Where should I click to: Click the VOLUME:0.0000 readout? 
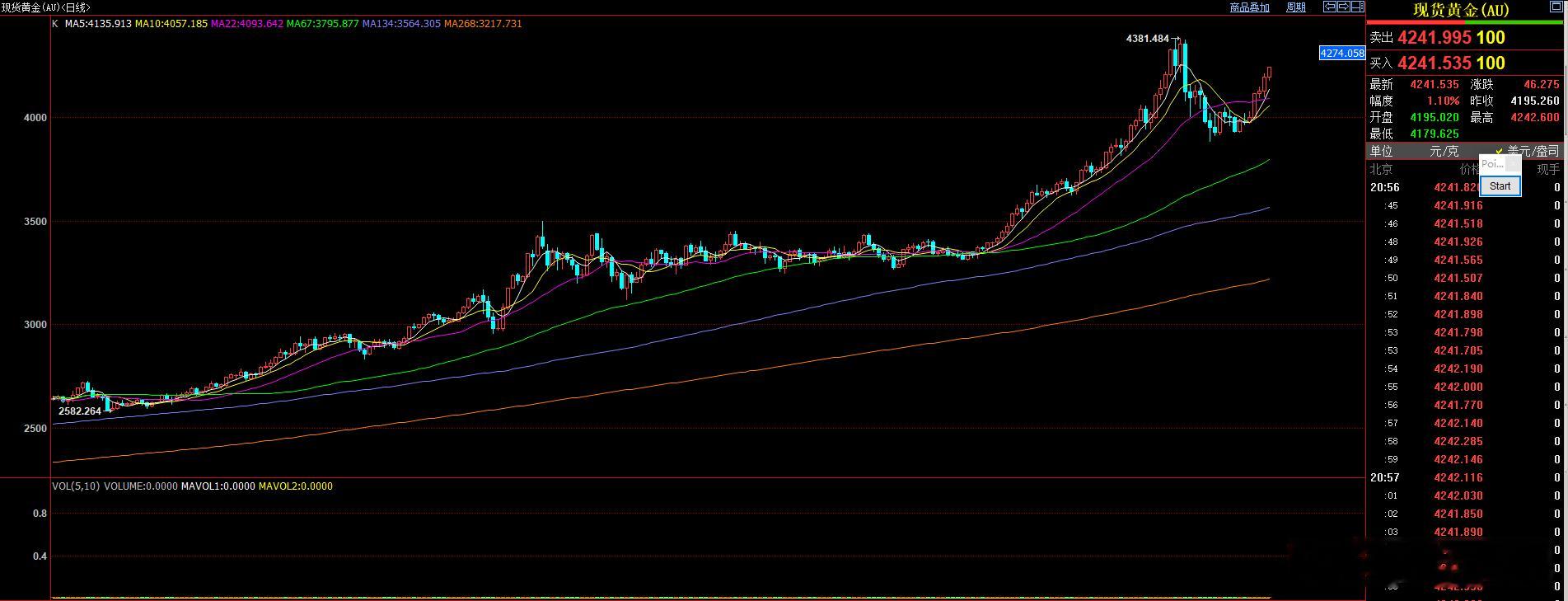click(141, 486)
